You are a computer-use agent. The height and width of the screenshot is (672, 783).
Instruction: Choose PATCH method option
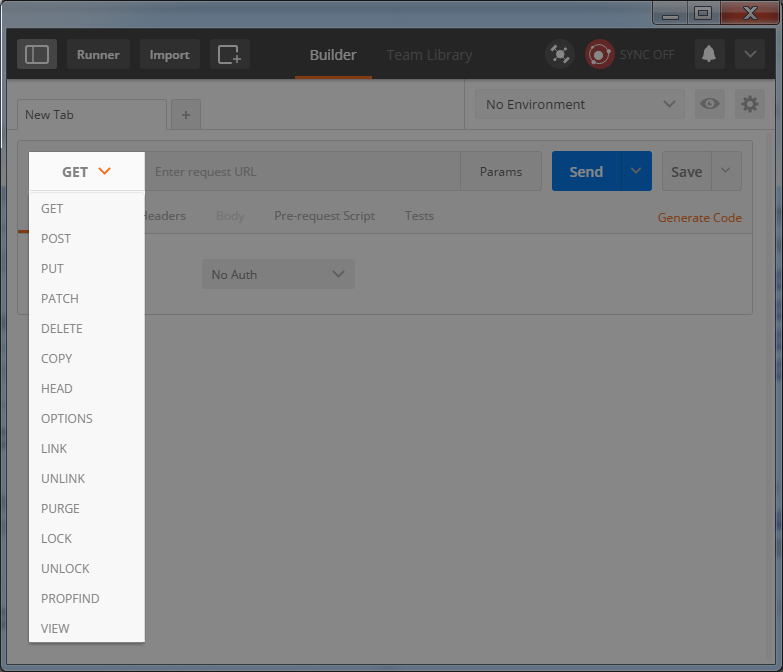click(87, 299)
